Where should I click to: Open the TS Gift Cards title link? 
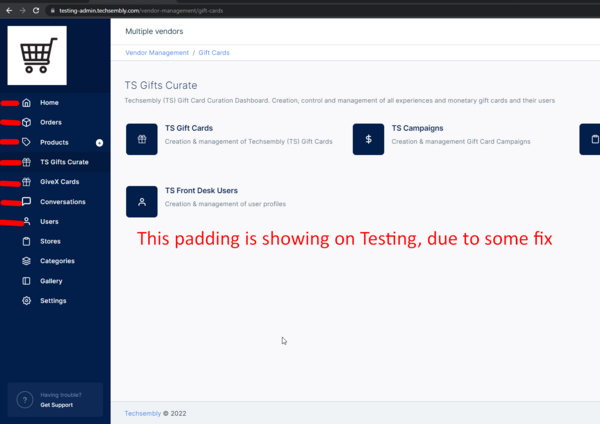click(x=189, y=128)
